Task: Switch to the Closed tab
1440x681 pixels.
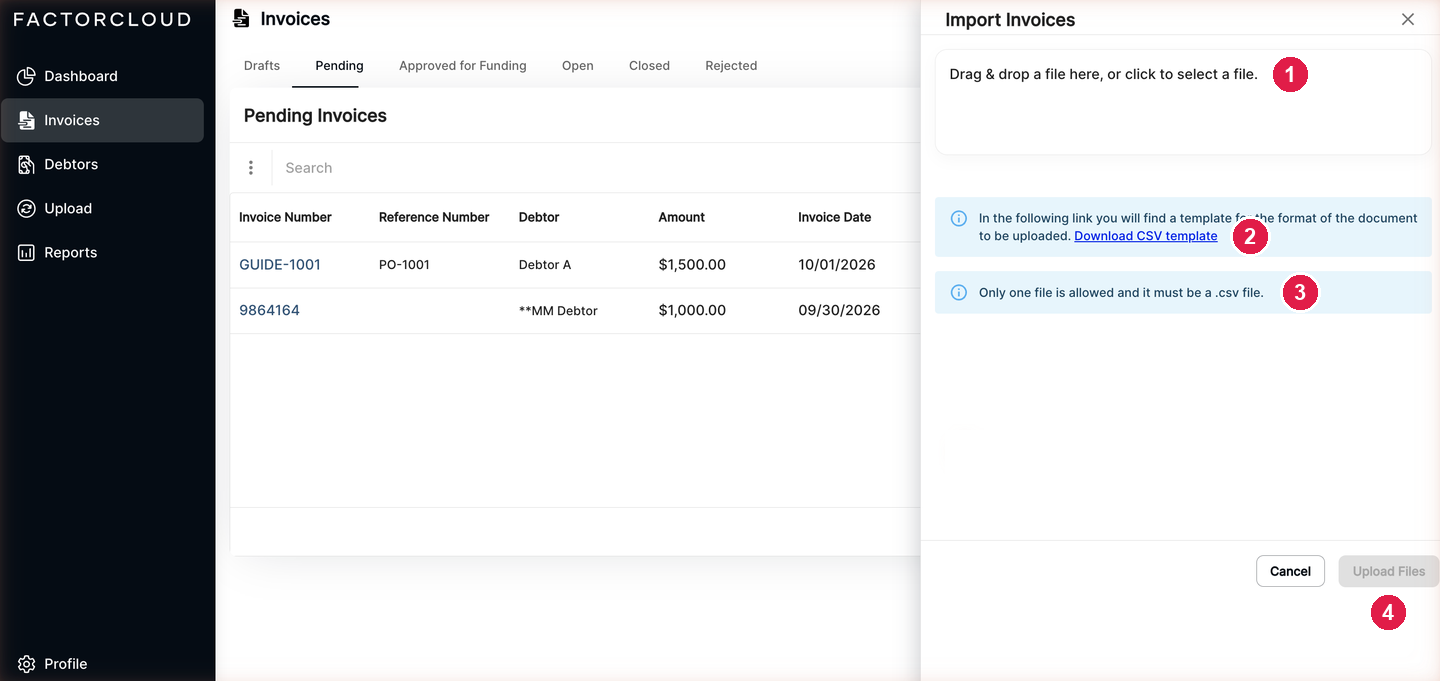Action: click(x=649, y=66)
